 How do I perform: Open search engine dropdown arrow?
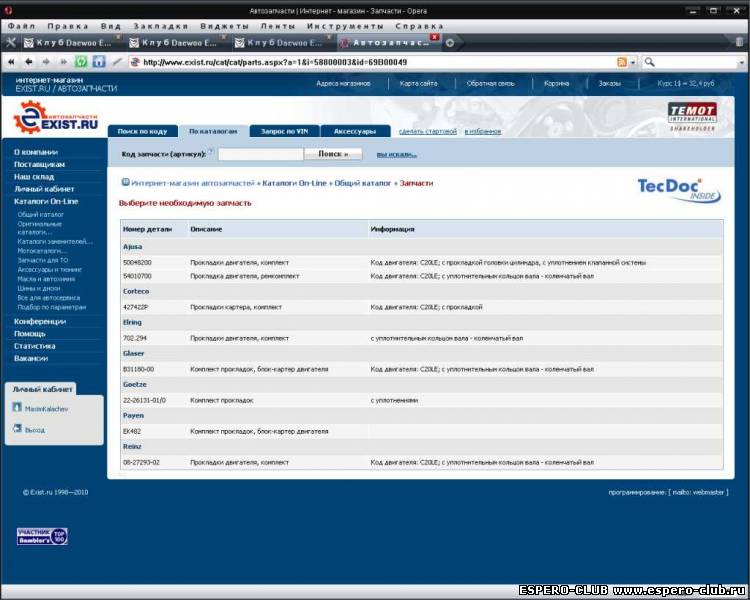click(x=742, y=63)
